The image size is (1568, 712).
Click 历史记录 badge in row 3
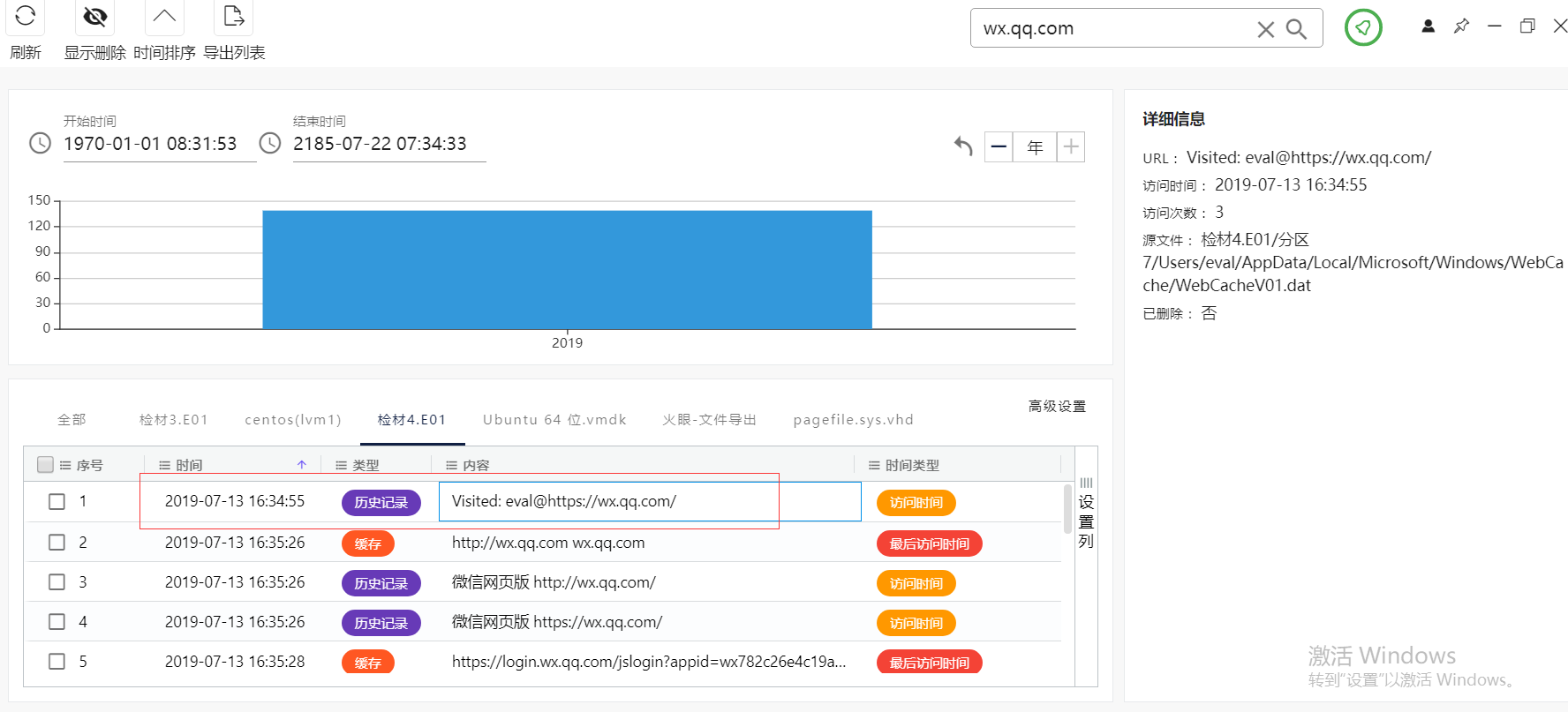point(381,583)
